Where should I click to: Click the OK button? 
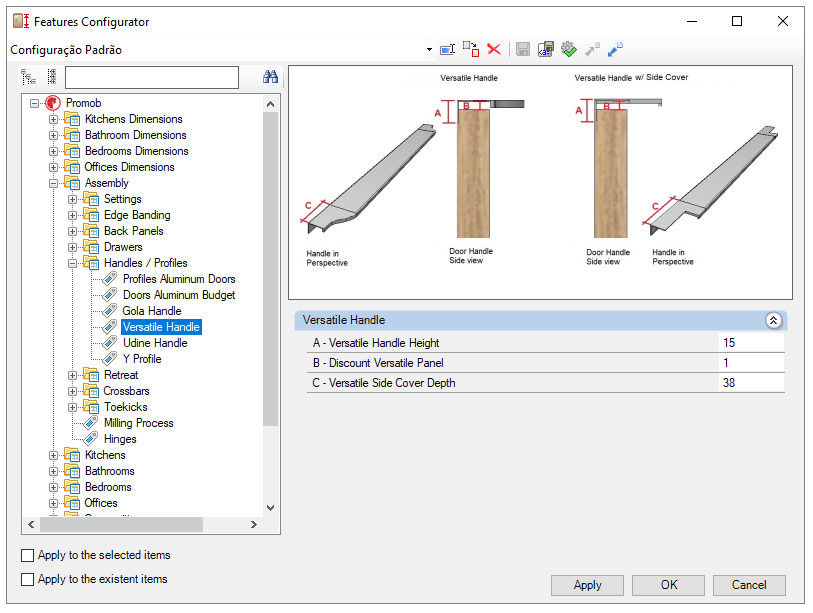coord(668,586)
